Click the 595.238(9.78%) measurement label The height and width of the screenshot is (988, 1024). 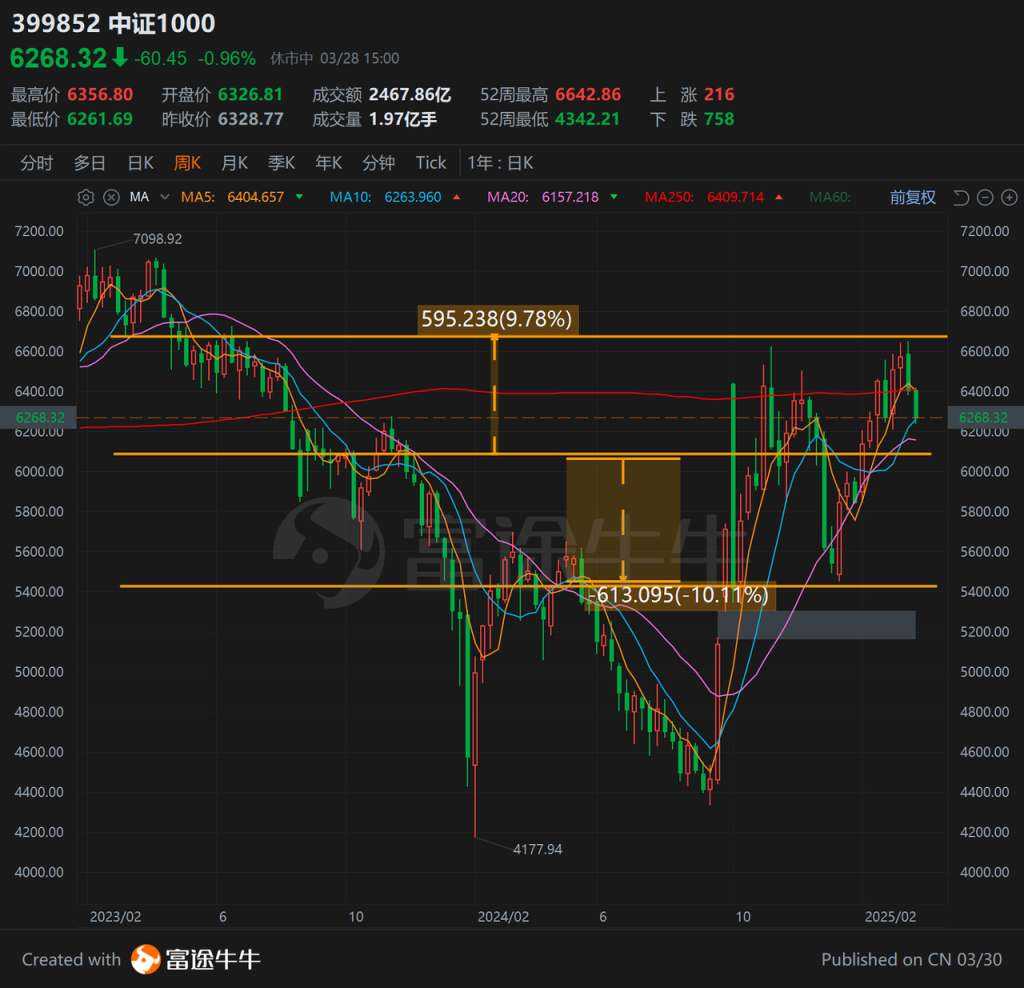tap(496, 319)
